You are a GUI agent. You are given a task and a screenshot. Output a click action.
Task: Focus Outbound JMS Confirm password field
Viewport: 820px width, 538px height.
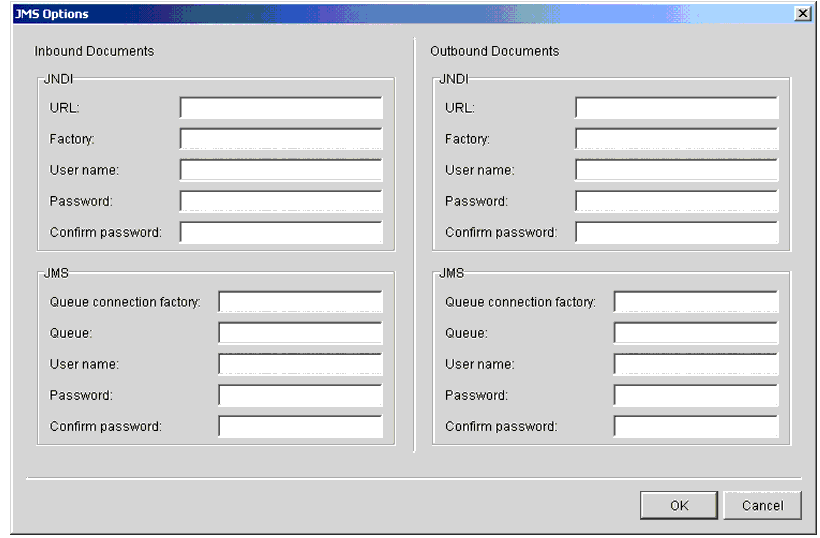coord(696,426)
